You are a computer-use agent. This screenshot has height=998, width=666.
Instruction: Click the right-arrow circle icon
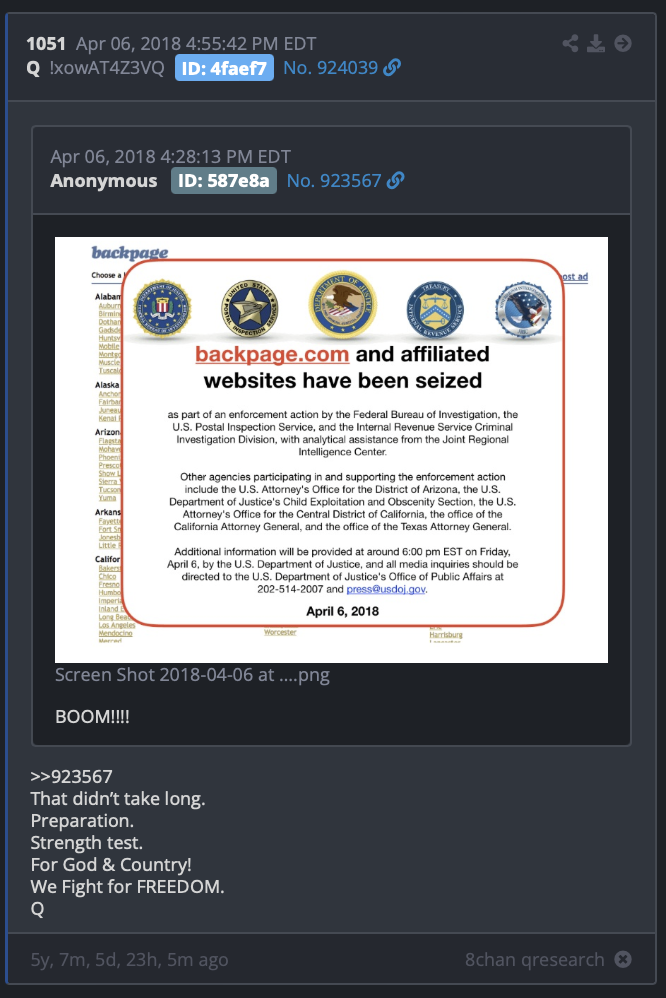click(x=623, y=43)
